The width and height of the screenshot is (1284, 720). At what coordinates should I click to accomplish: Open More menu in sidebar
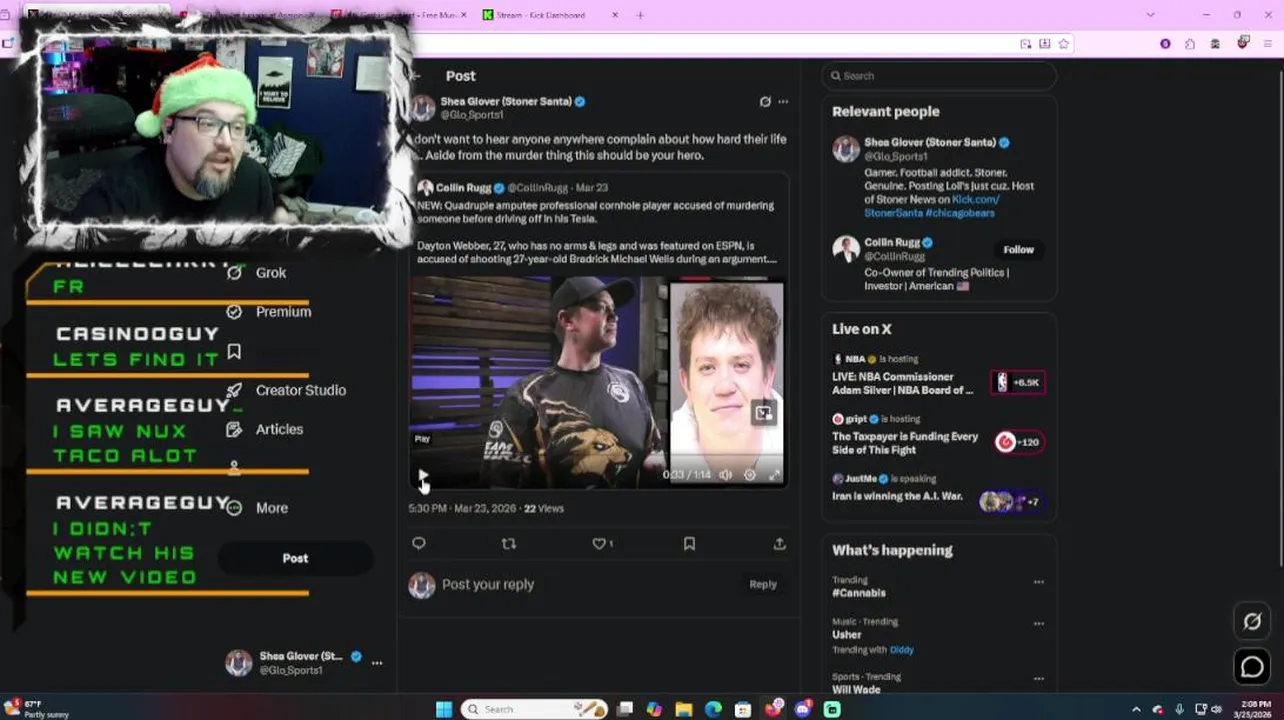[257, 508]
